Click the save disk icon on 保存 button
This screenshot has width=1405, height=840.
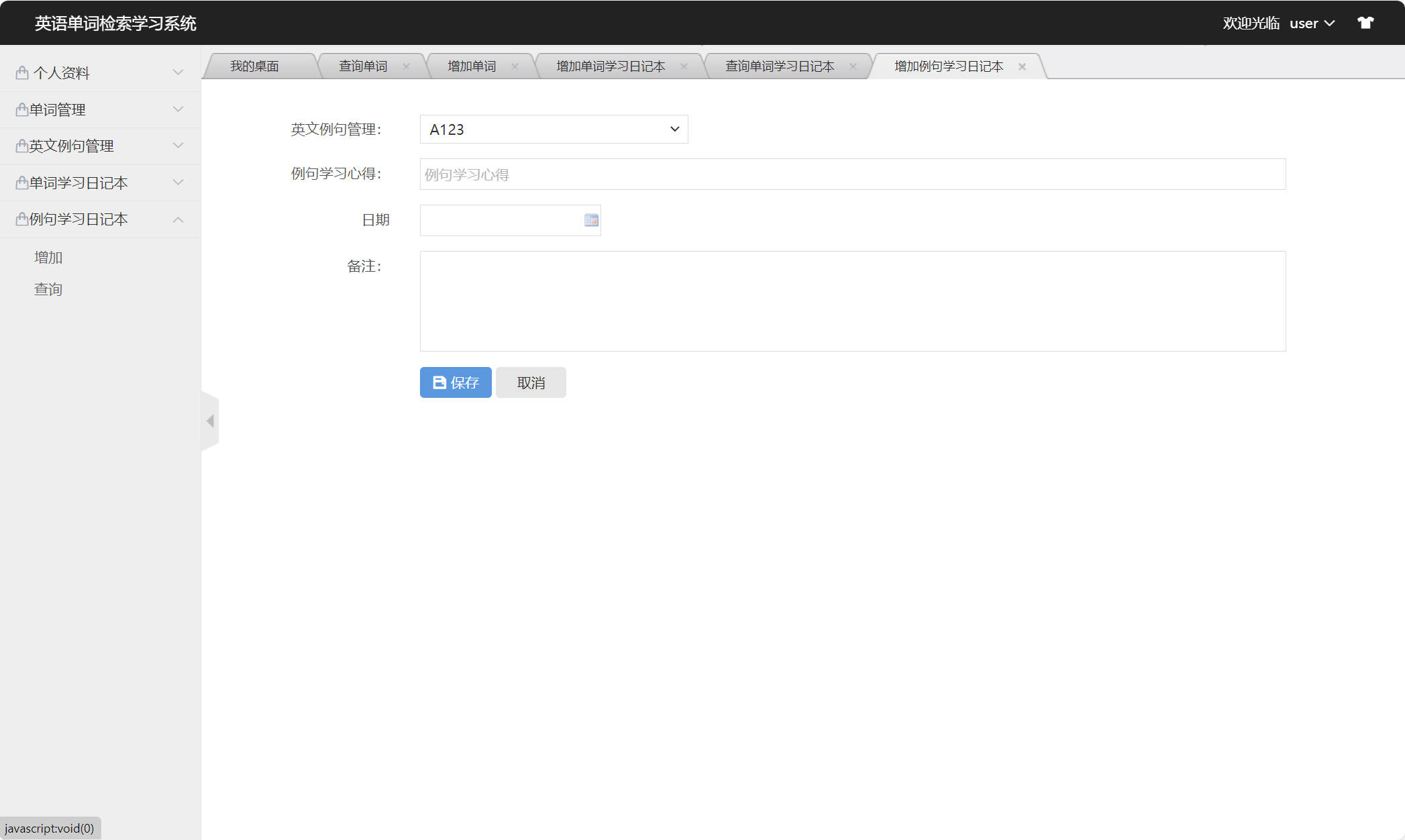[x=439, y=382]
